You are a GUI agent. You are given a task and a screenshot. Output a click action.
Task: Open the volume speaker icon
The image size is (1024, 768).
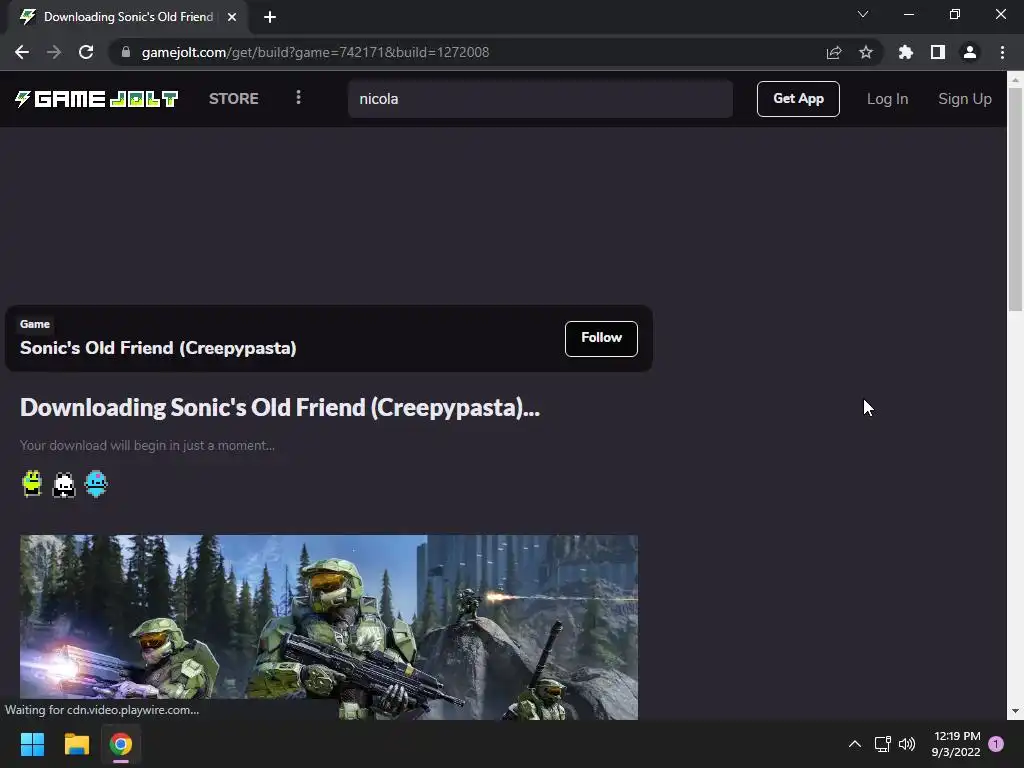point(907,744)
